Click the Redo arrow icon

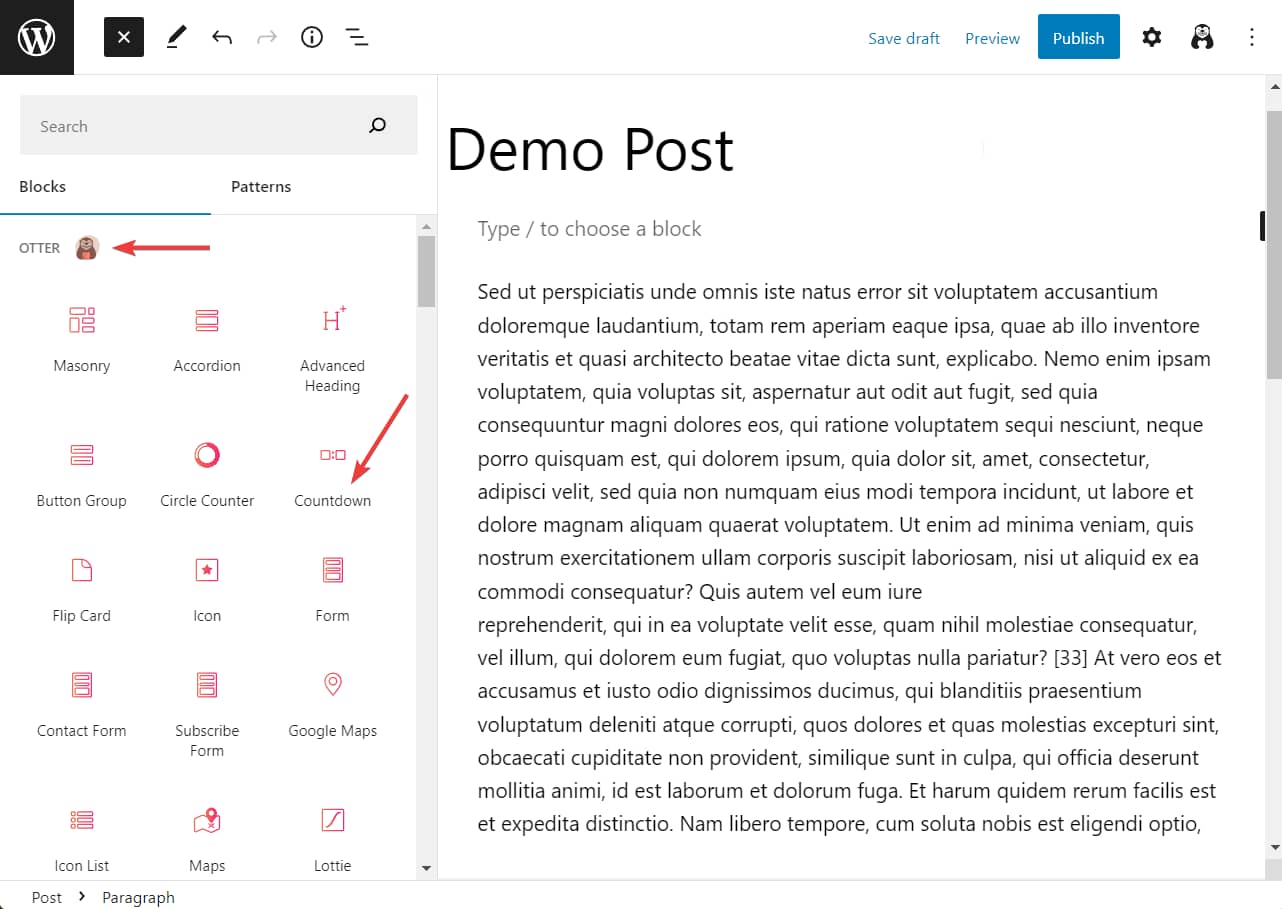tap(267, 38)
